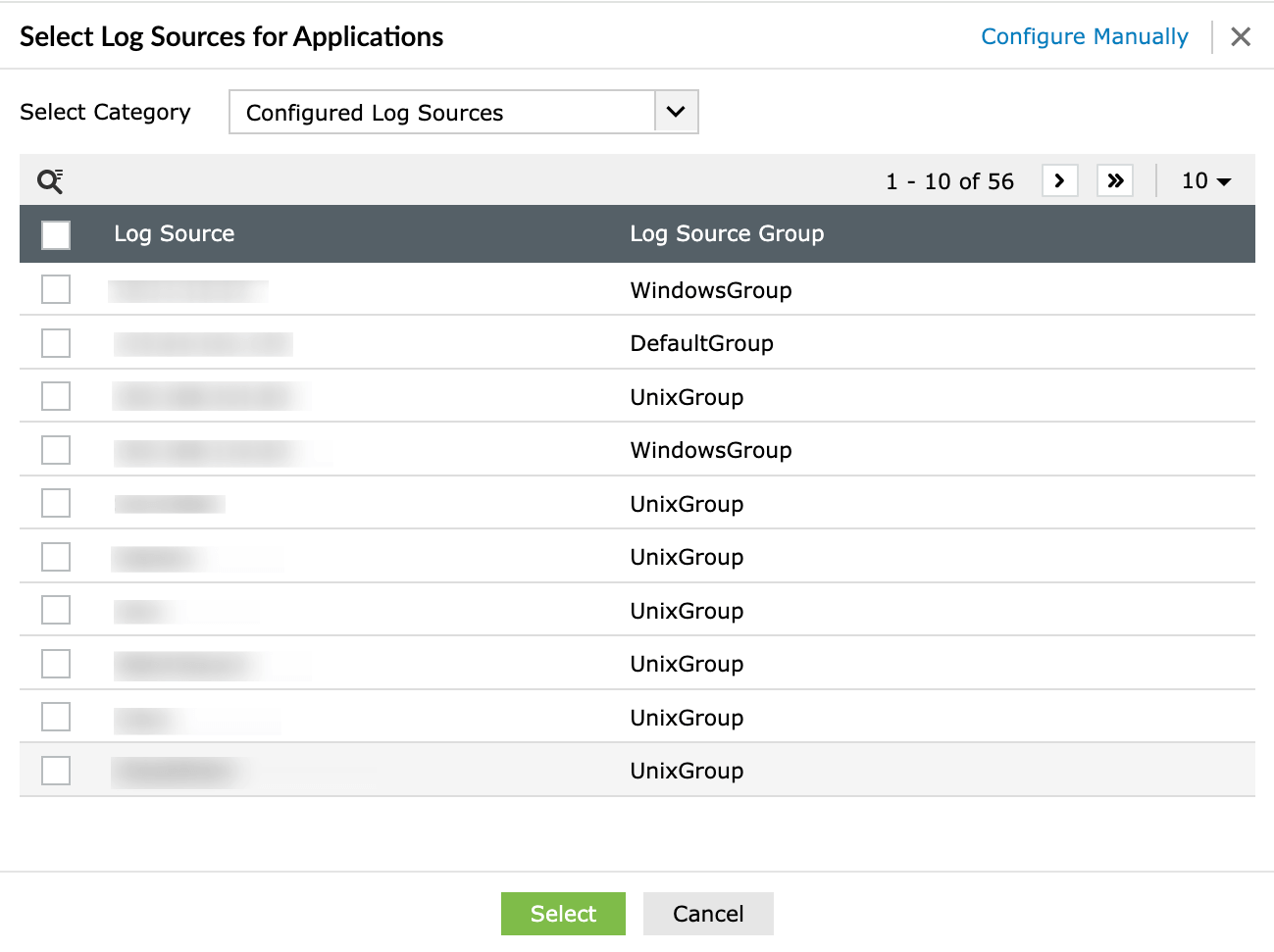Toggle the select-all checkbox in header

pyautogui.click(x=56, y=234)
